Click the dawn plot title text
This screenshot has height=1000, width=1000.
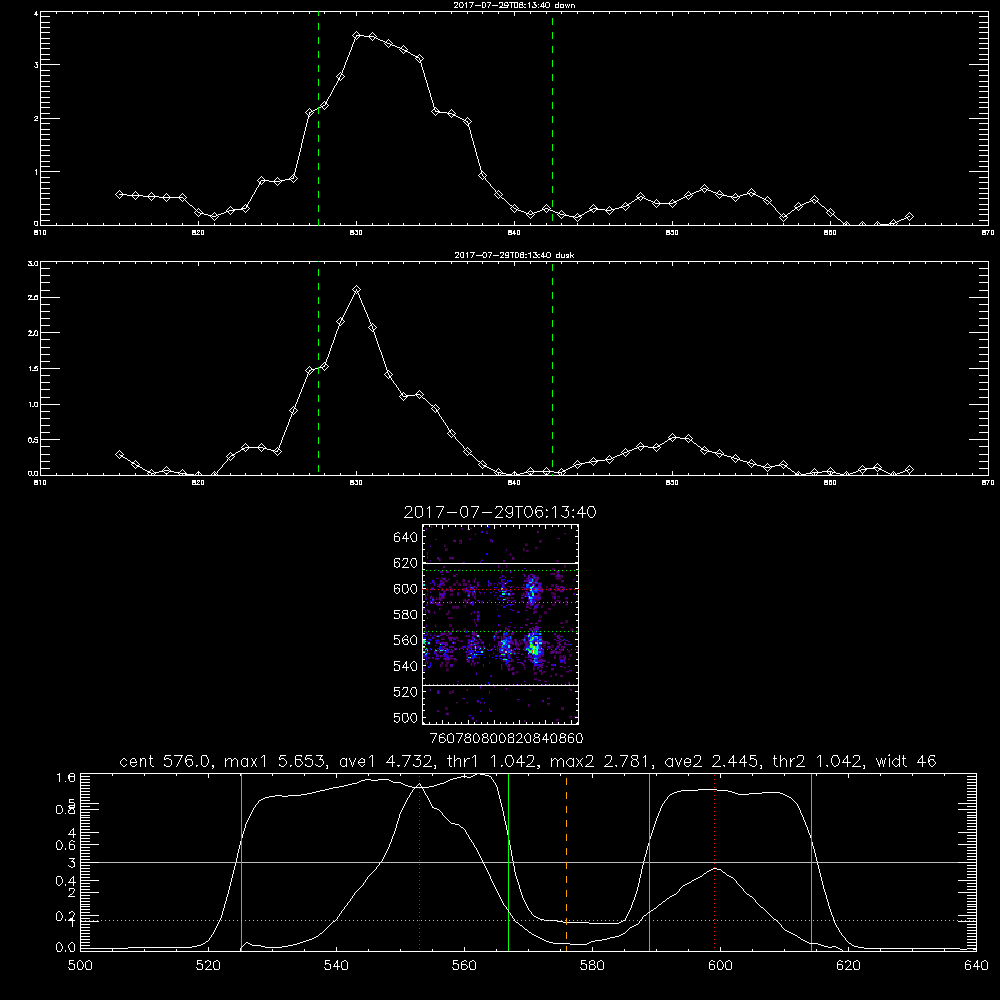click(x=514, y=5)
